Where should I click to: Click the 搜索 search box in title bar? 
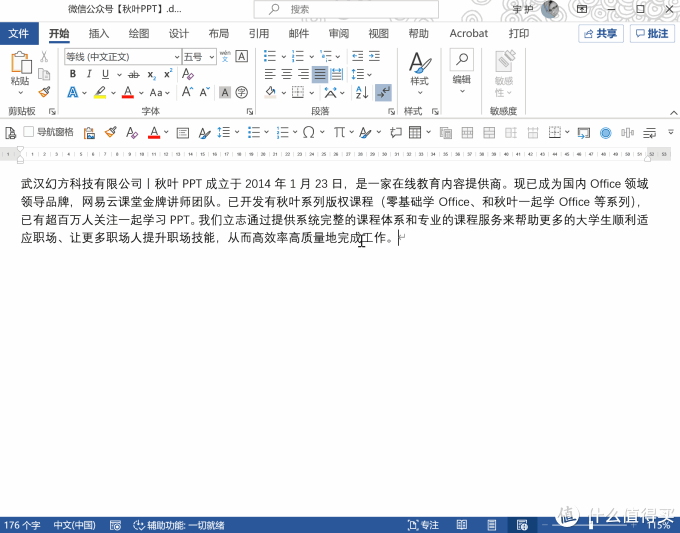pos(346,9)
